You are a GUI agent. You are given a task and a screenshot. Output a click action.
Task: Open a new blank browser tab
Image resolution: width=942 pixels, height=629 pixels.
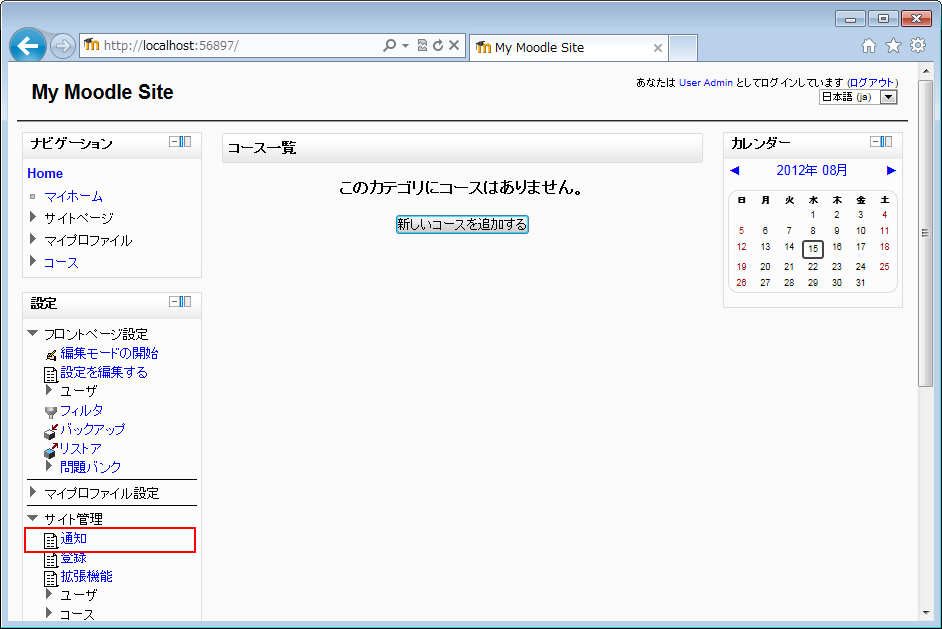pos(683,47)
